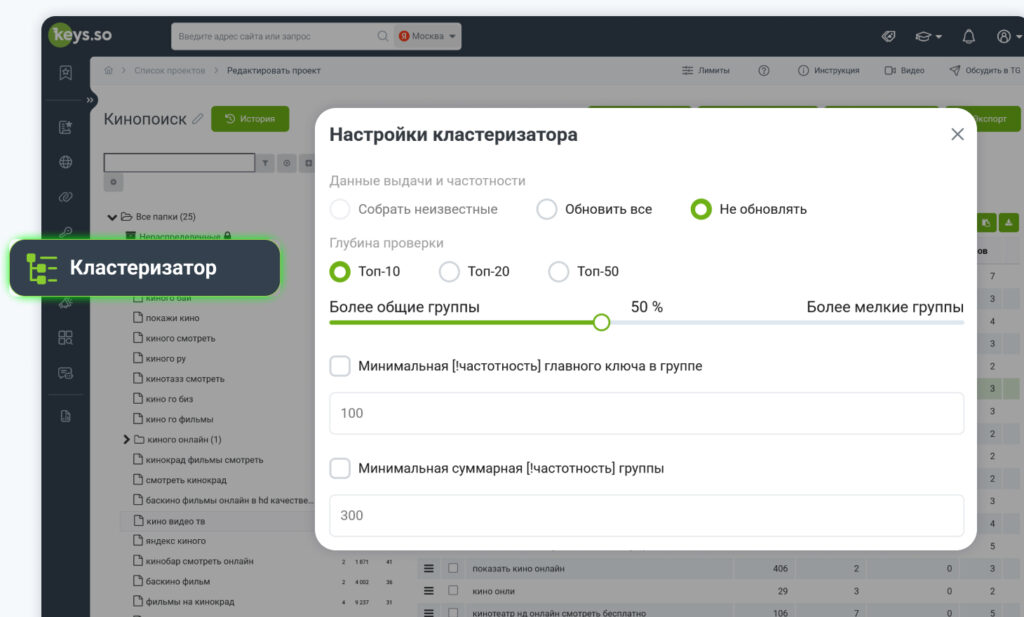This screenshot has width=1024, height=617.
Task: Open Обсудить в TG link
Action: 985,71
